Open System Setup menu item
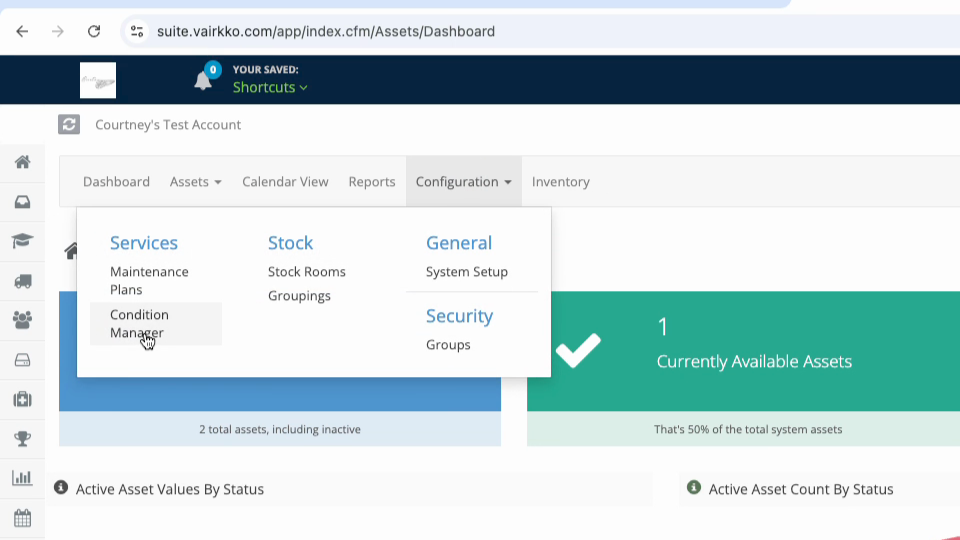 [x=467, y=271]
